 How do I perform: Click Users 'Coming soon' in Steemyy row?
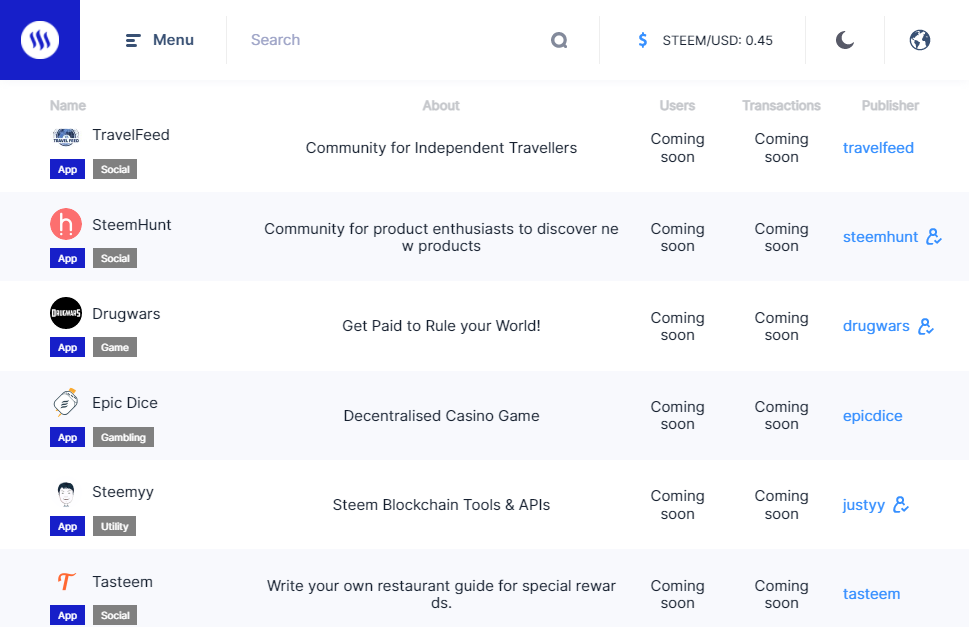click(x=677, y=505)
